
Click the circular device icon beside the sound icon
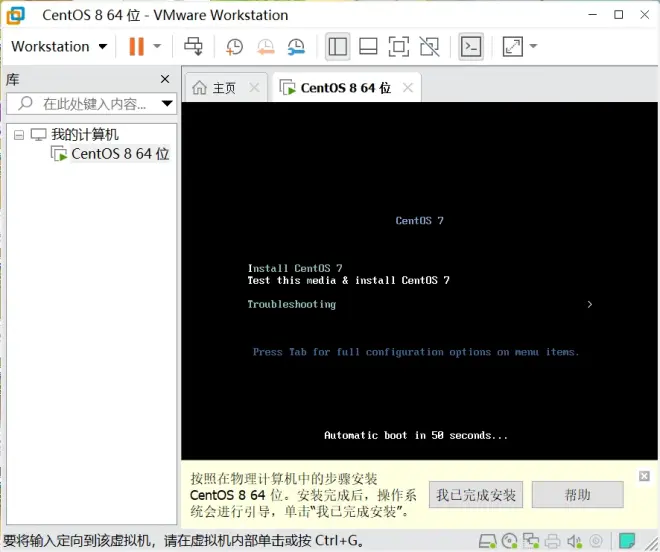pos(596,541)
